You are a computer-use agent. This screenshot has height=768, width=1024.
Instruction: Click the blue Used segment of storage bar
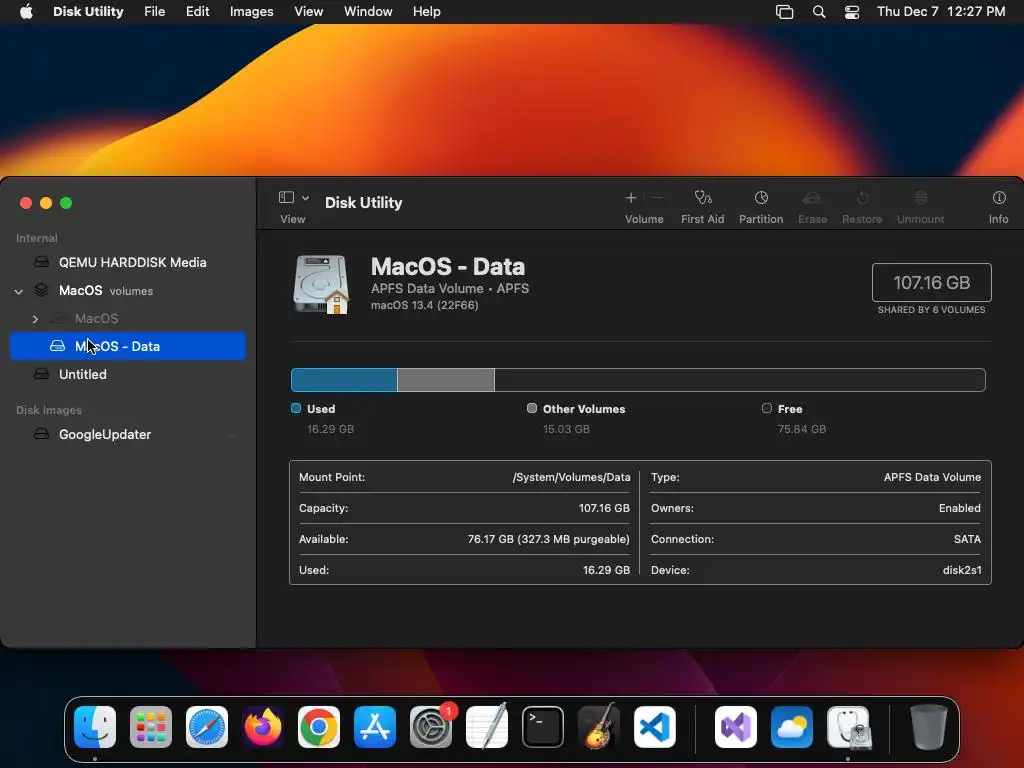point(344,380)
